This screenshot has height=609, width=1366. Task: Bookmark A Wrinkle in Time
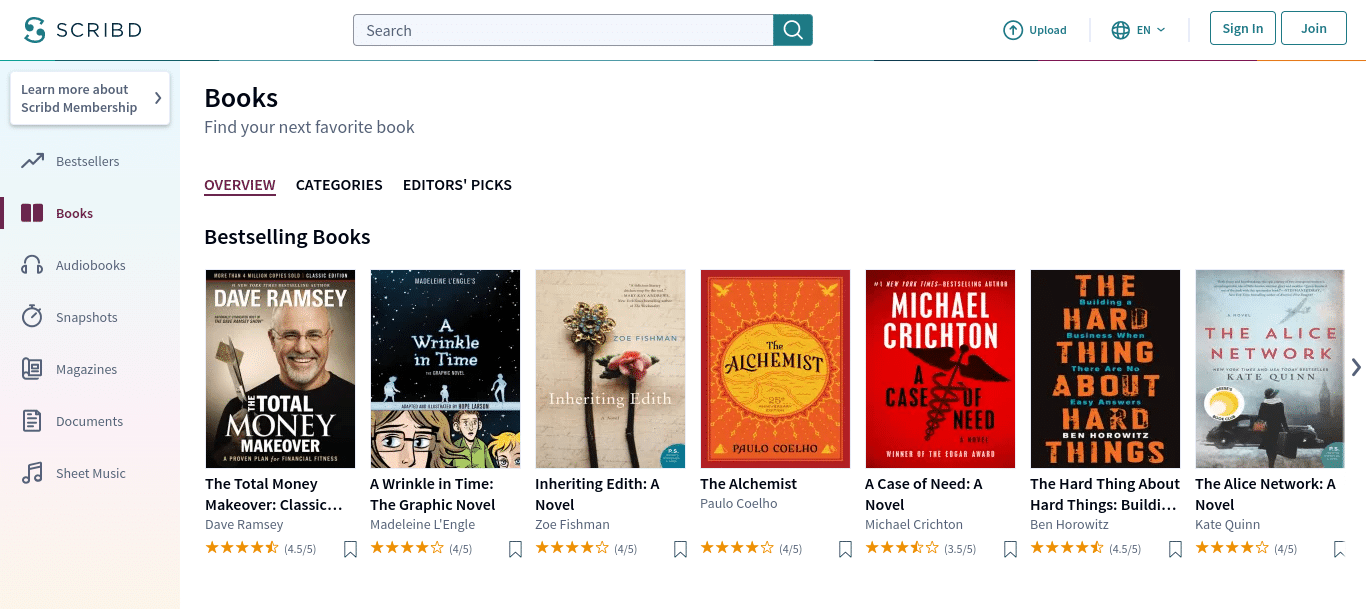pyautogui.click(x=515, y=549)
